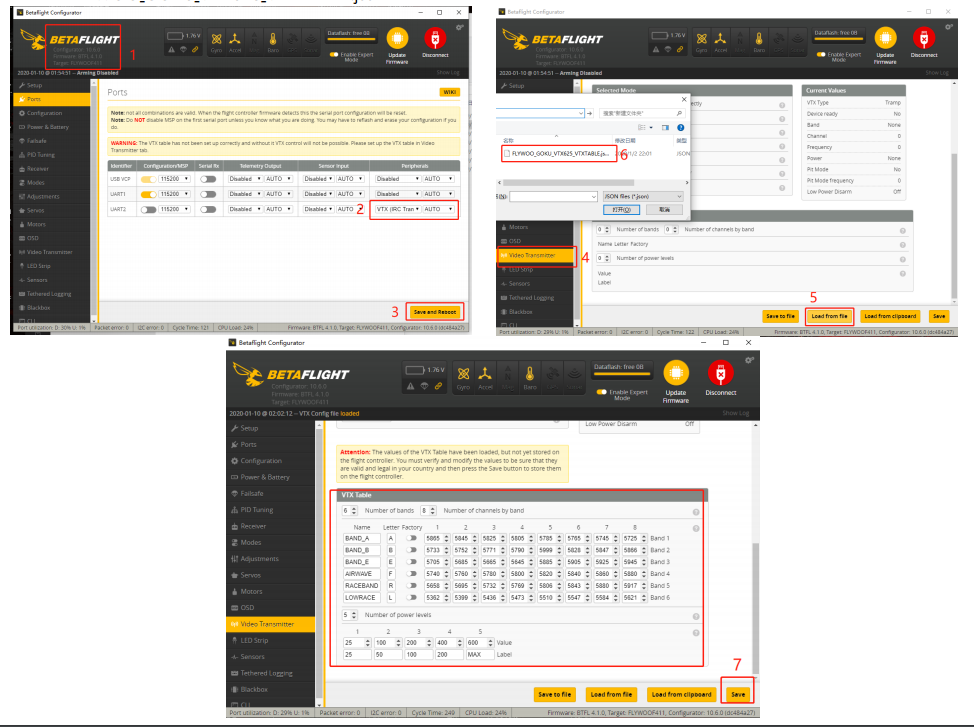This screenshot has width=974, height=727.
Task: Toggle UART1 Configuration/MSP switch off
Action: pos(148,194)
